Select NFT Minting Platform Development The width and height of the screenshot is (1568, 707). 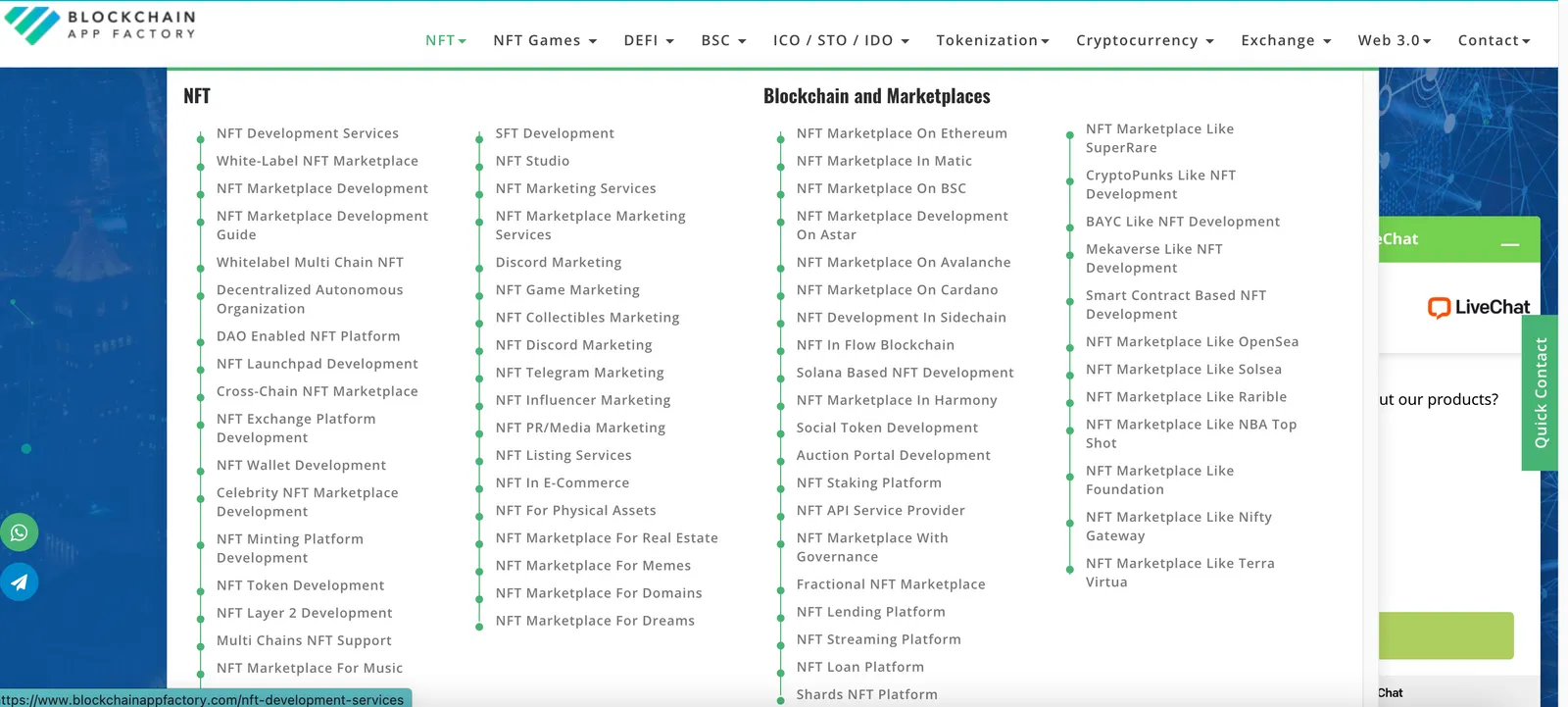(290, 548)
